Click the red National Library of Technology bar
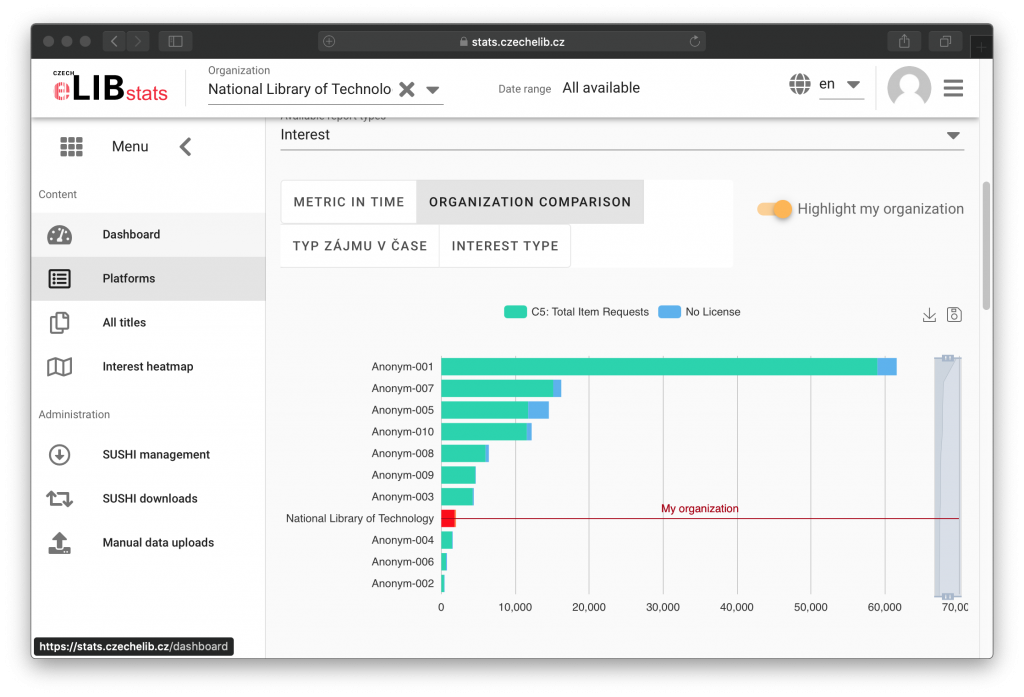This screenshot has width=1024, height=697. (x=448, y=519)
